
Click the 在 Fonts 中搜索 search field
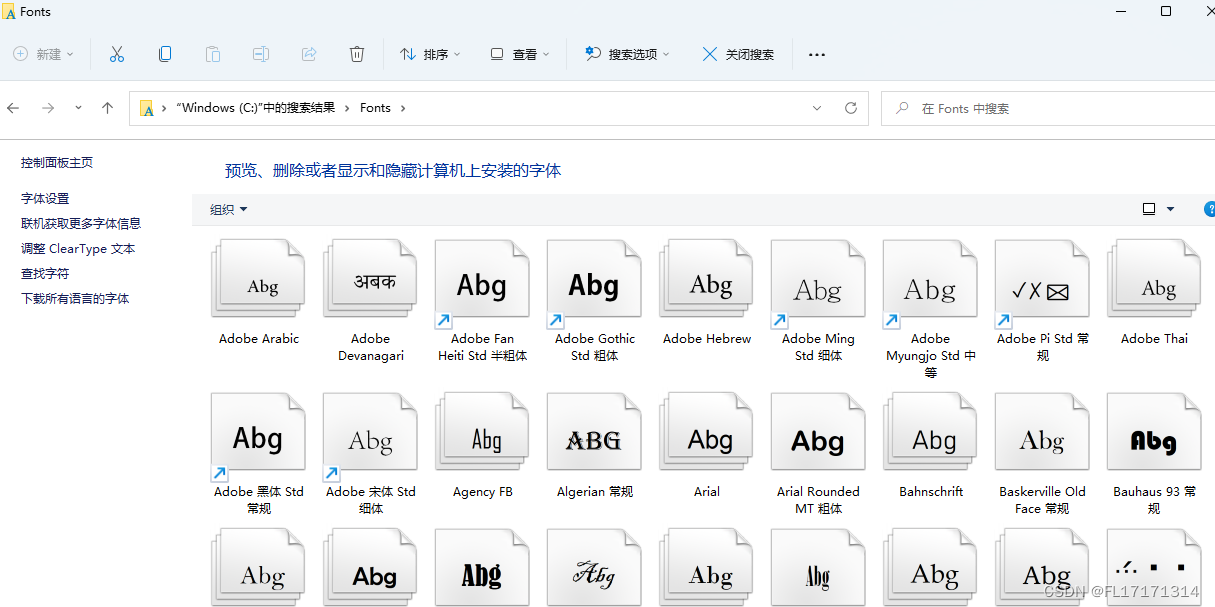coord(1047,108)
